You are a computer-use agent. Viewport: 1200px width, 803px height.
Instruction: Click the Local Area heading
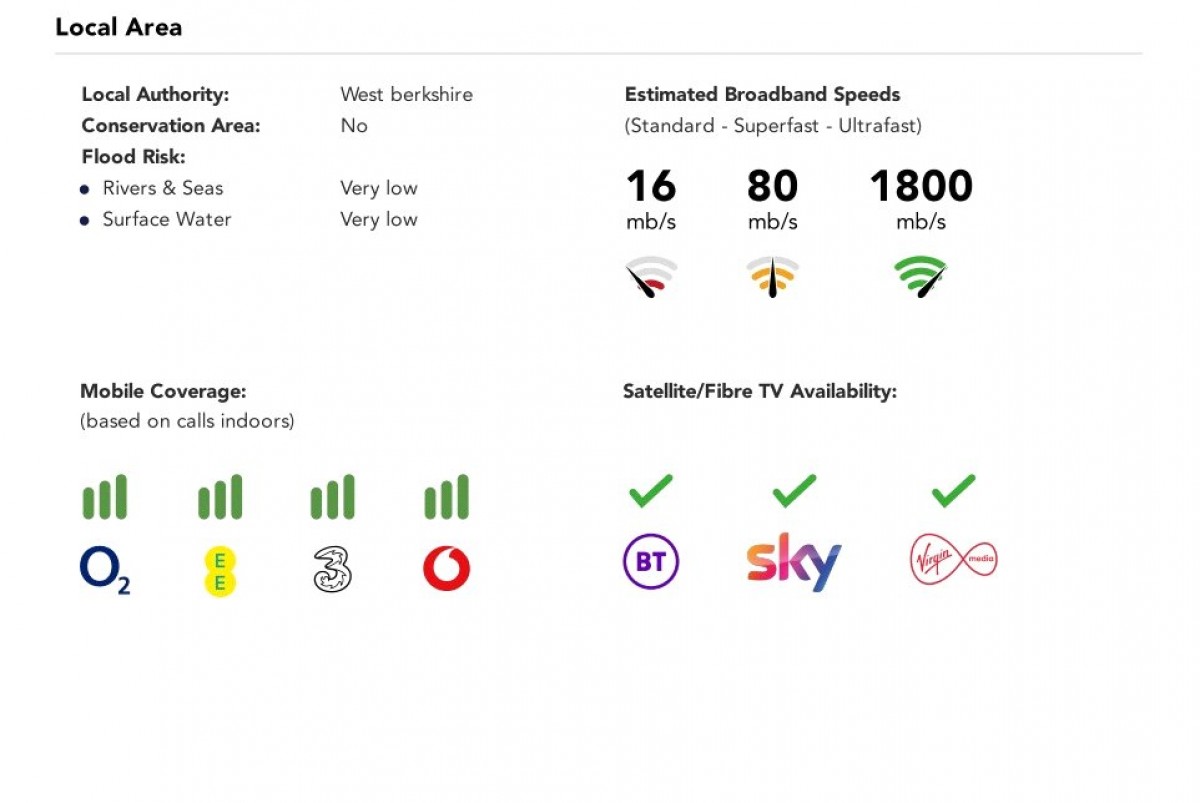(118, 27)
